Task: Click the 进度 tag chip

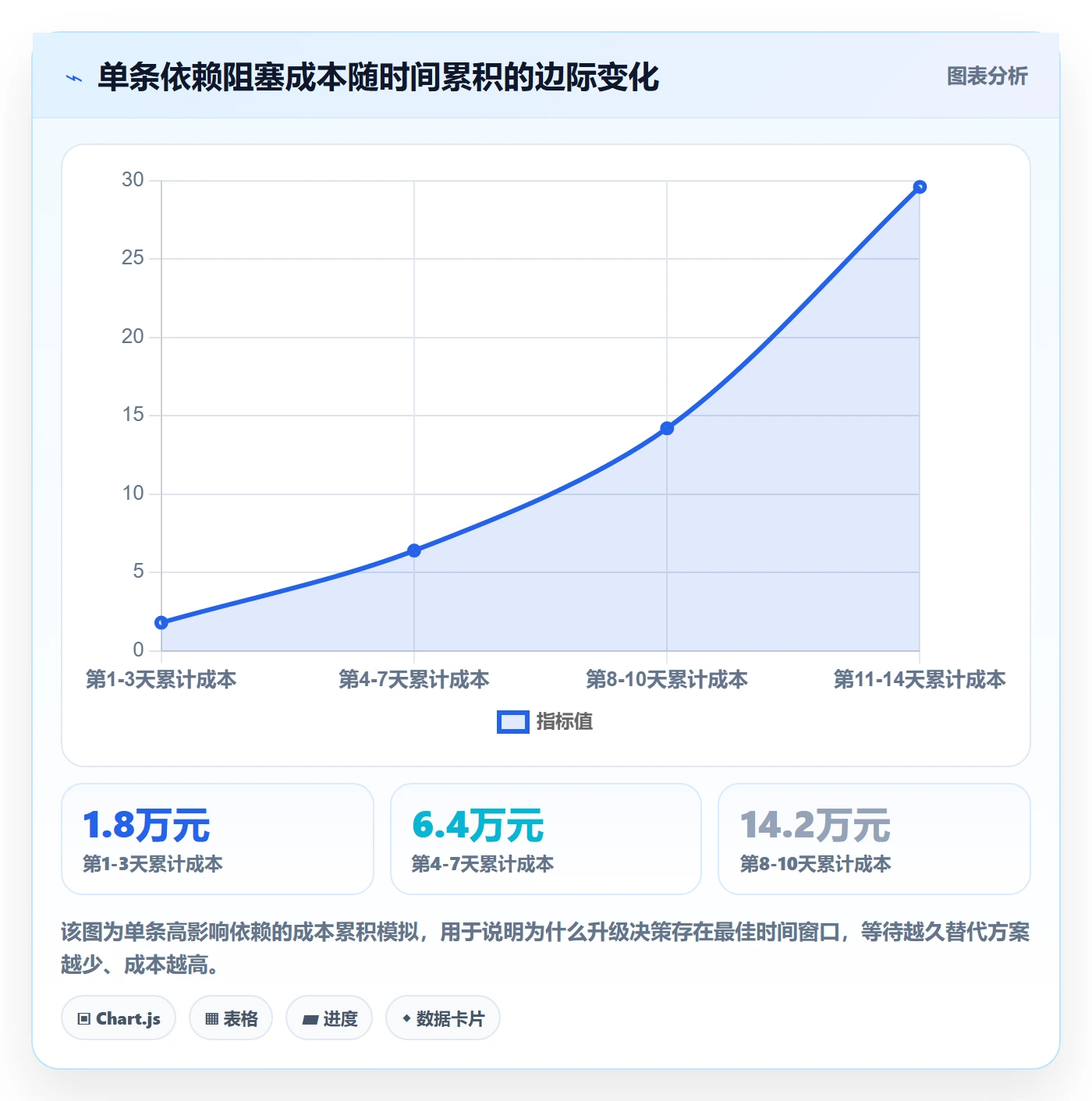Action: (x=329, y=1018)
